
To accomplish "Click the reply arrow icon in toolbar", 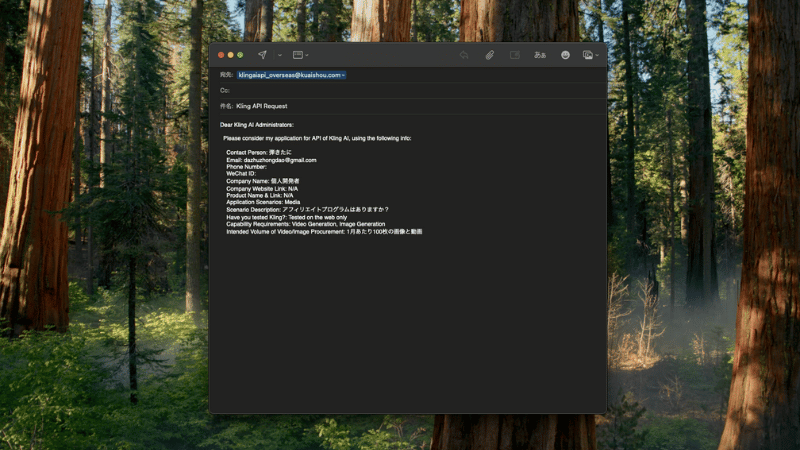I will click(464, 55).
